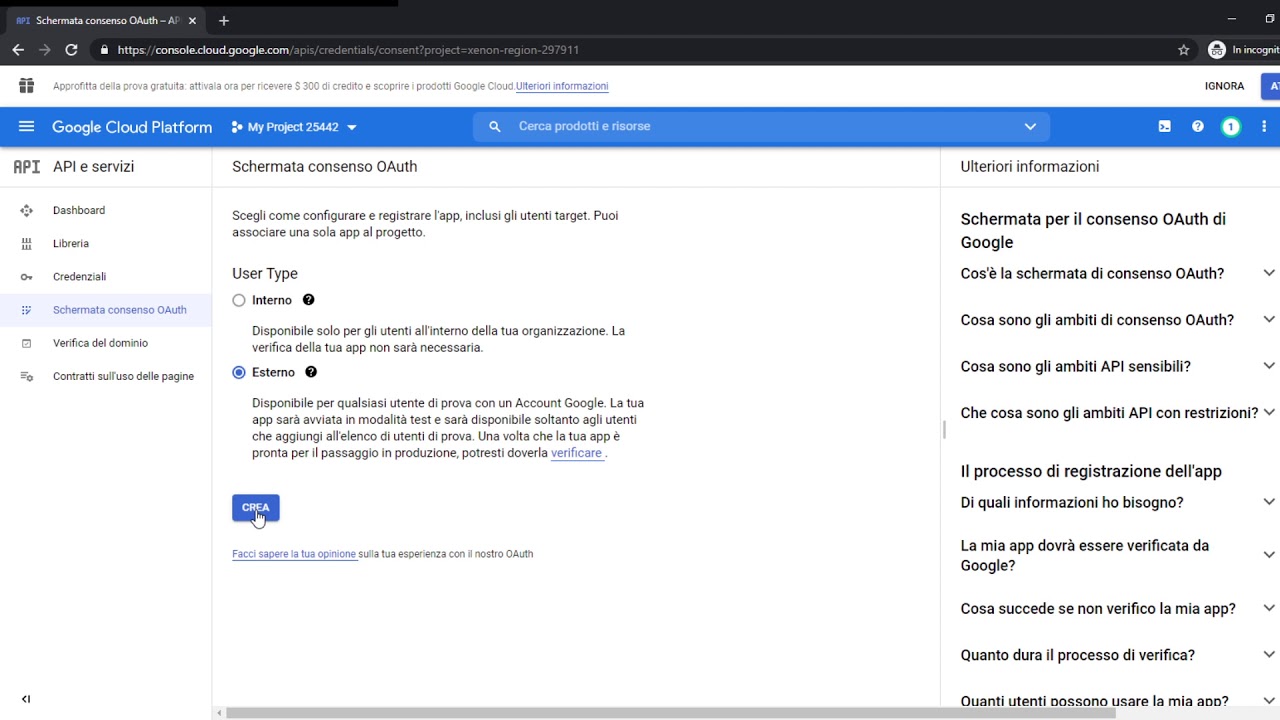1280x720 pixels.
Task: Go back with the browser back arrow
Action: tap(18, 50)
